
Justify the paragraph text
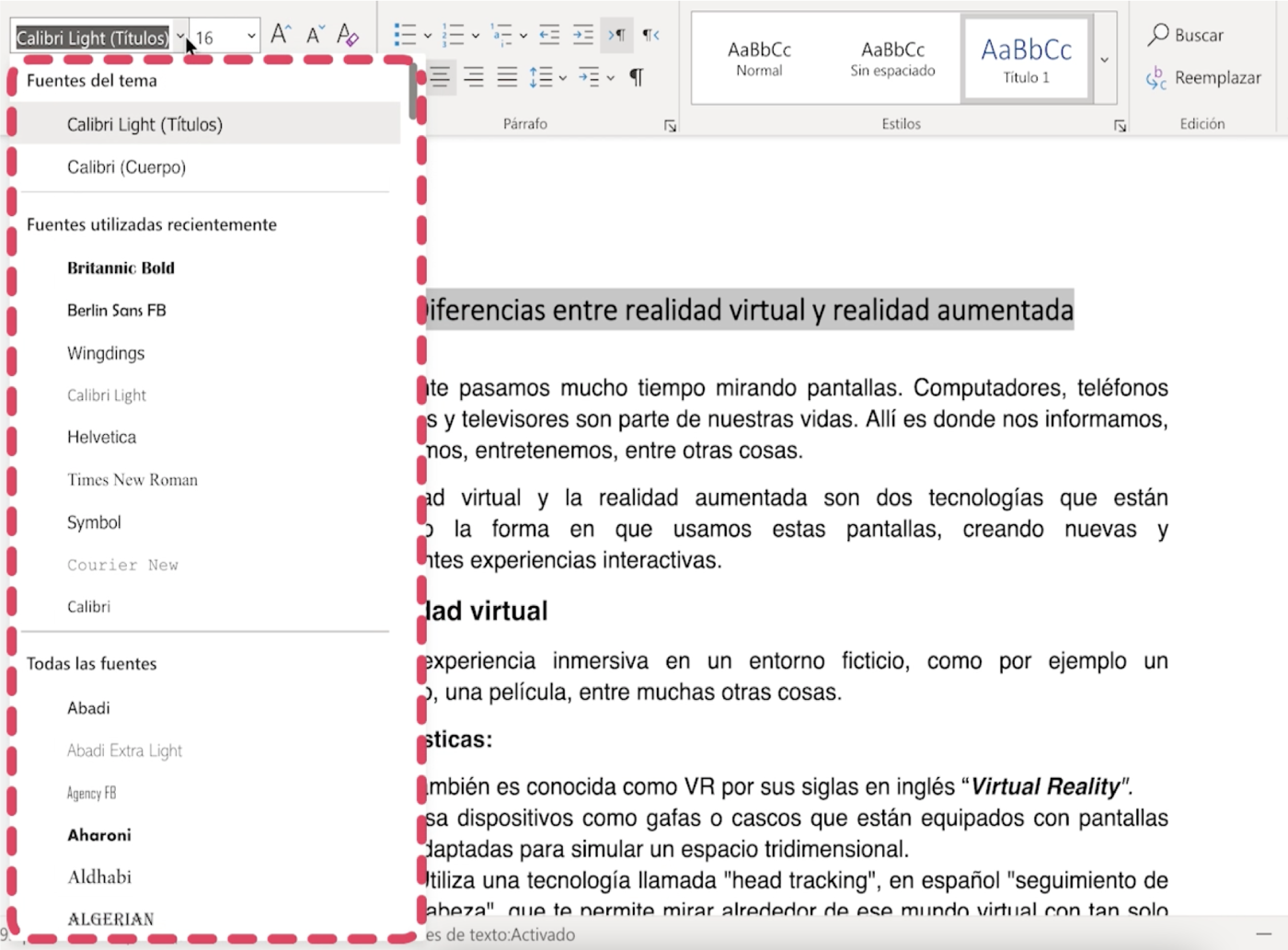click(507, 76)
